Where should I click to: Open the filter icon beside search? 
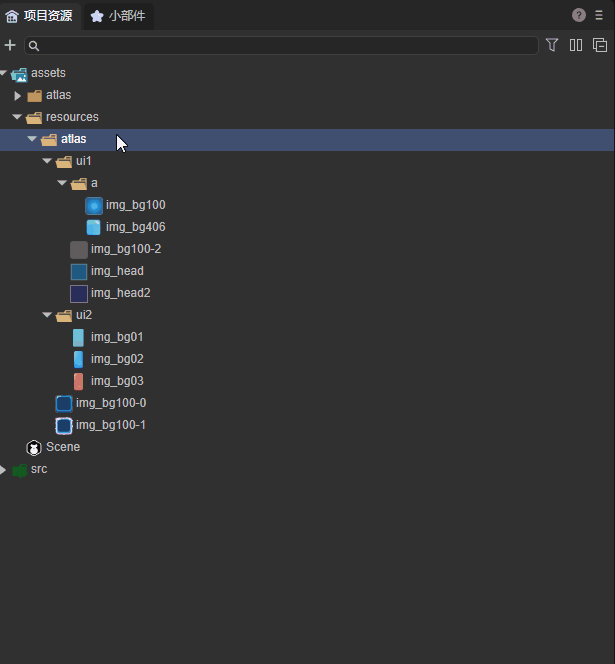552,45
